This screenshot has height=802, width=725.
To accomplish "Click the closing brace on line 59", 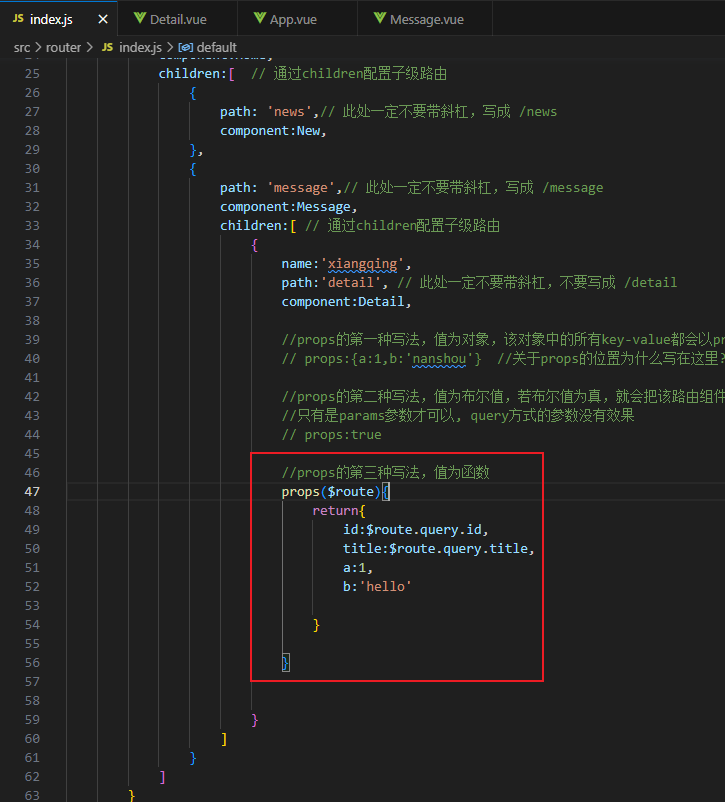I will [x=254, y=720].
